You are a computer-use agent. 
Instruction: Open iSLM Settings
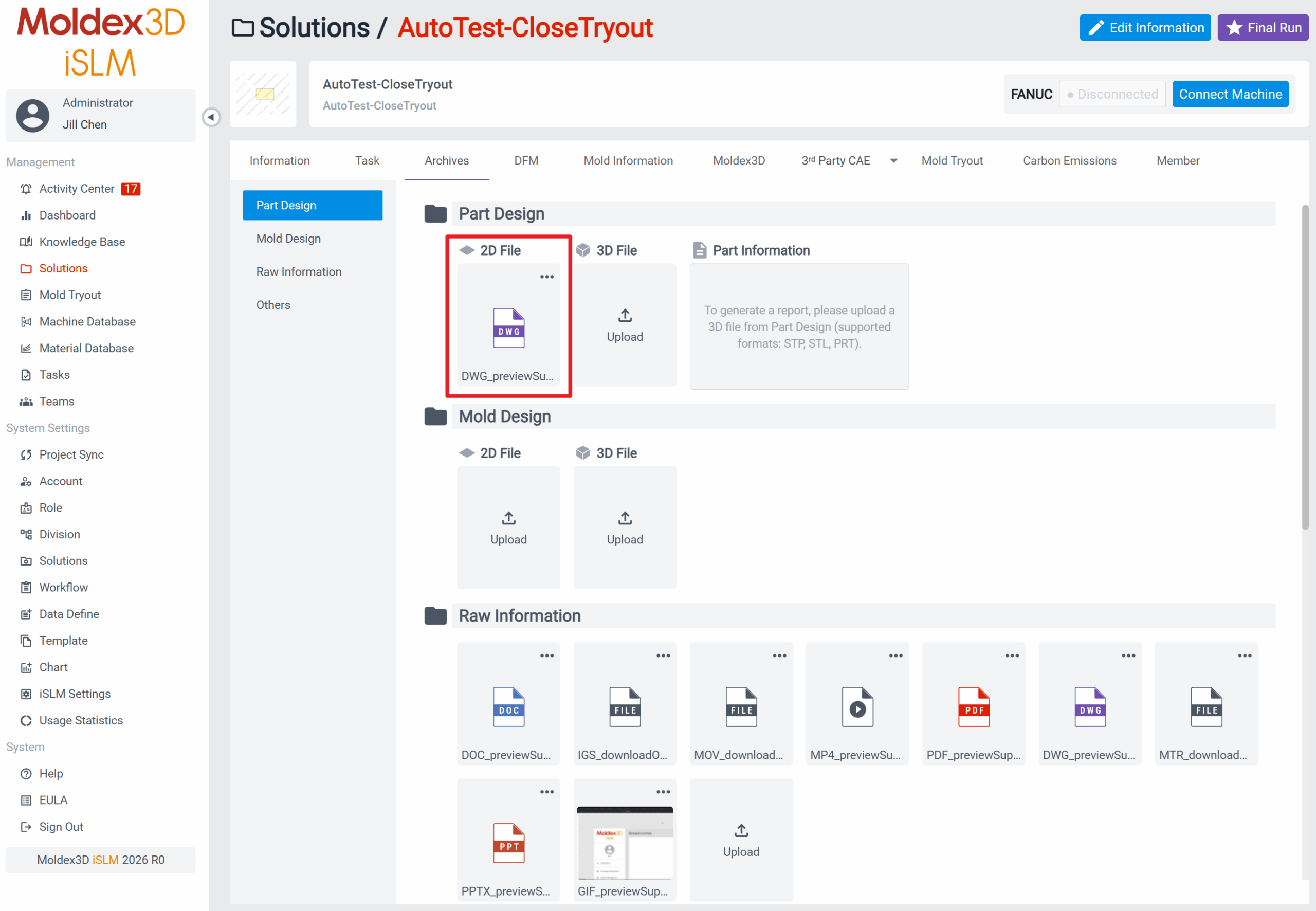click(75, 694)
